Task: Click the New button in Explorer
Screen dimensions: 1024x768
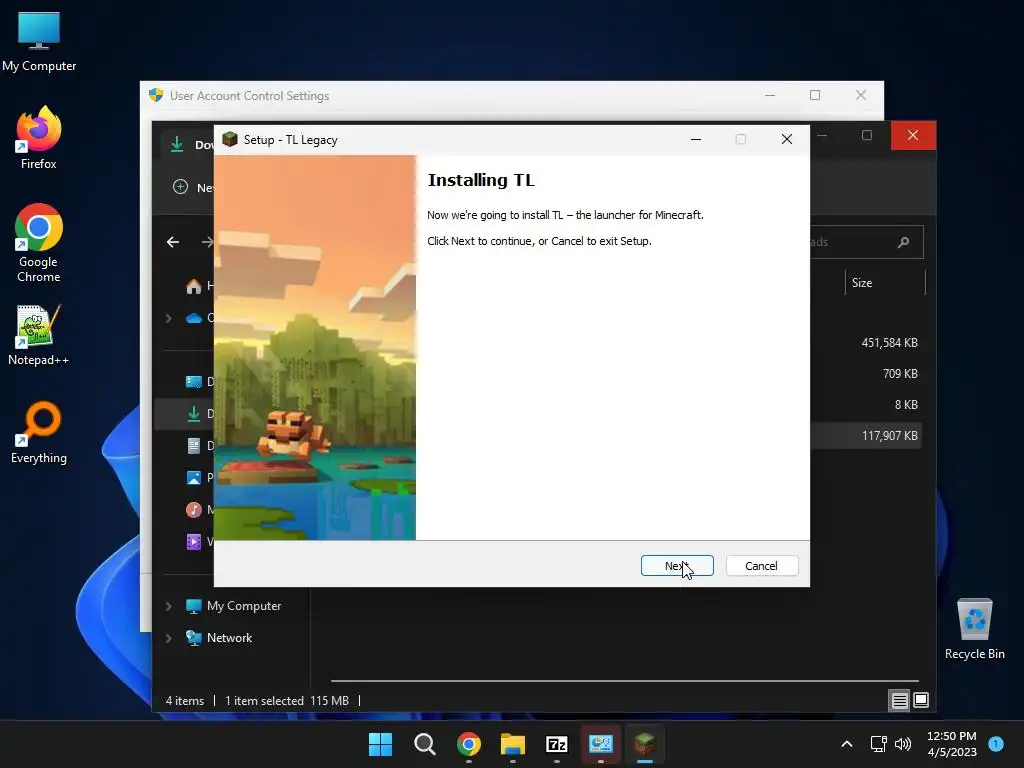Action: [x=194, y=187]
